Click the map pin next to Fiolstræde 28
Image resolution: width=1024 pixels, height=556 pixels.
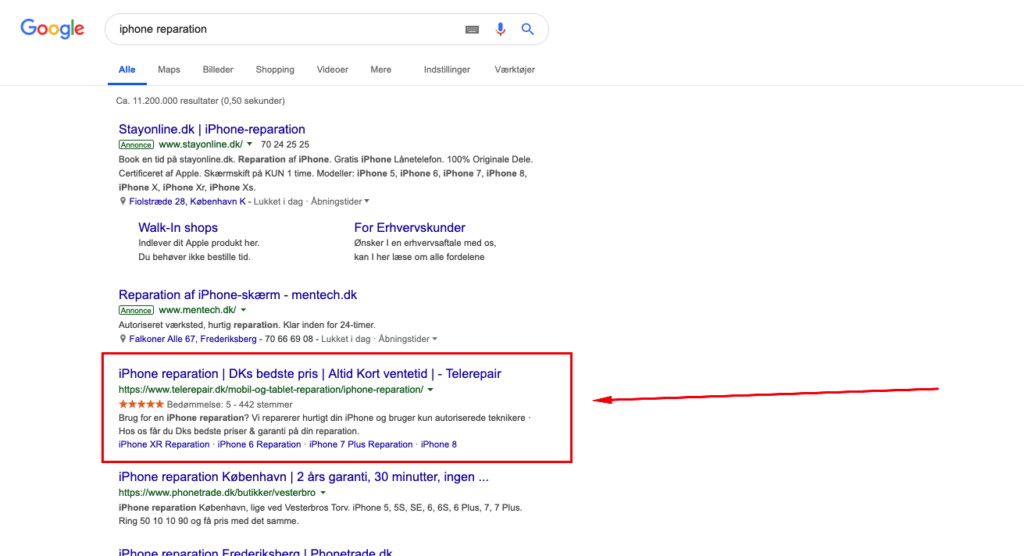tap(122, 201)
